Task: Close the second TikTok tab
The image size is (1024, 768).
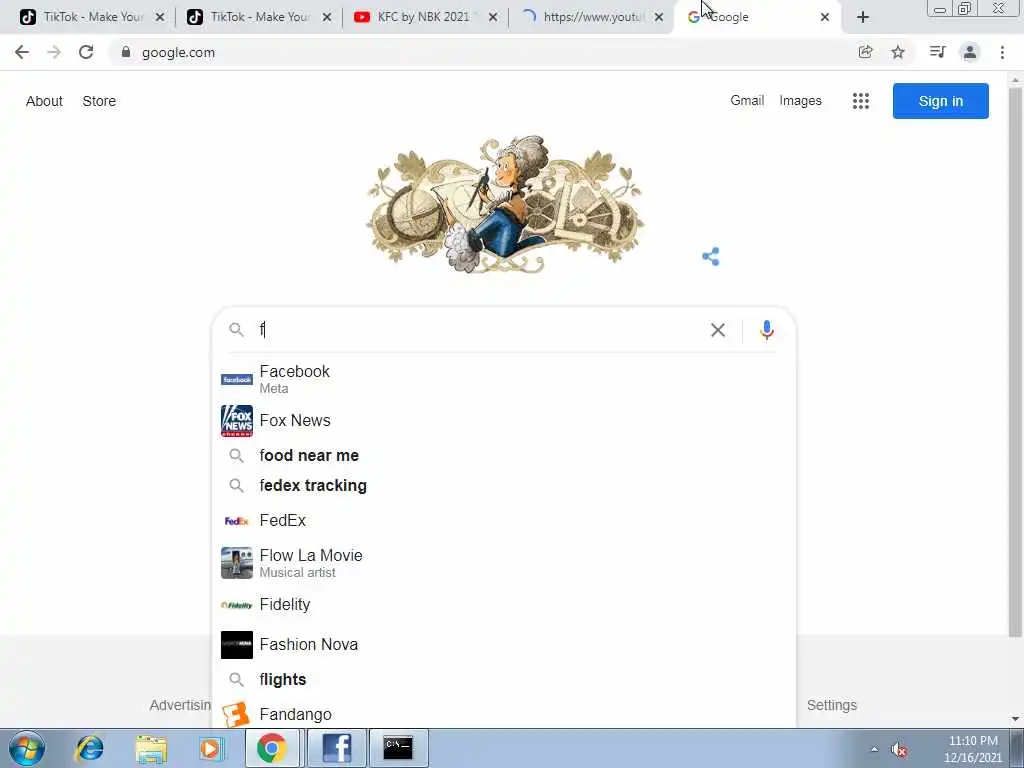Action: pos(327,17)
